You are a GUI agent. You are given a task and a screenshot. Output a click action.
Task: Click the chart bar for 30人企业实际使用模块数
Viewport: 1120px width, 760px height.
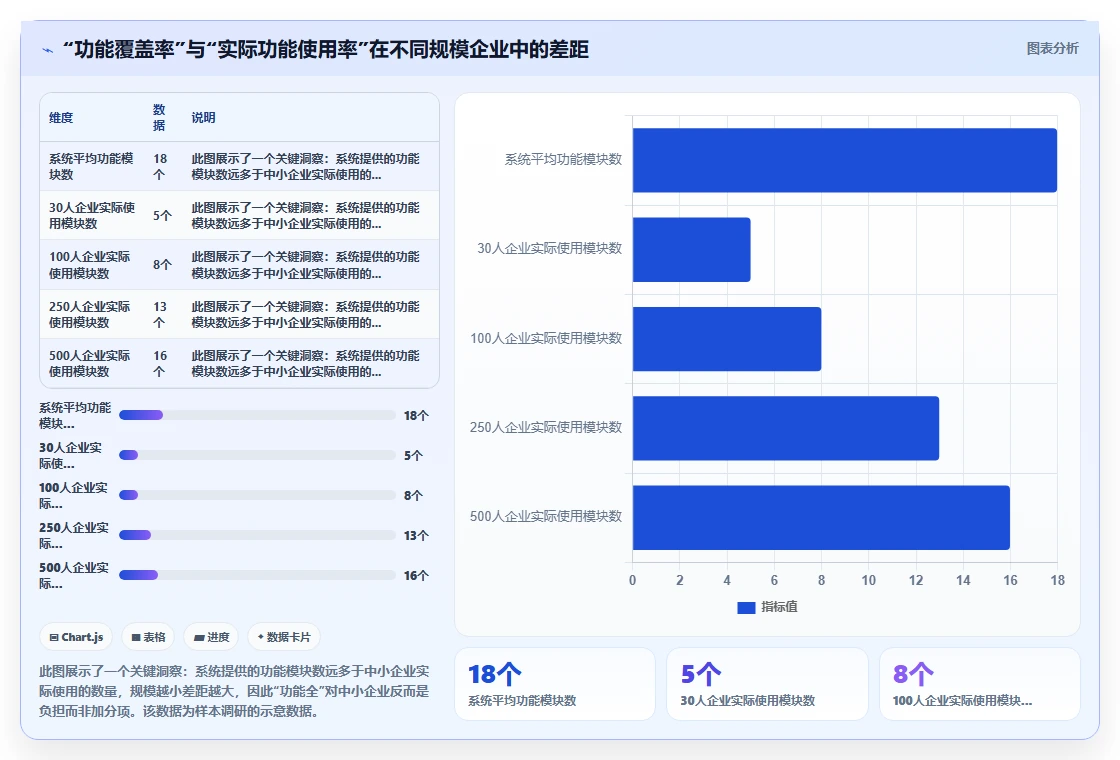pos(691,249)
